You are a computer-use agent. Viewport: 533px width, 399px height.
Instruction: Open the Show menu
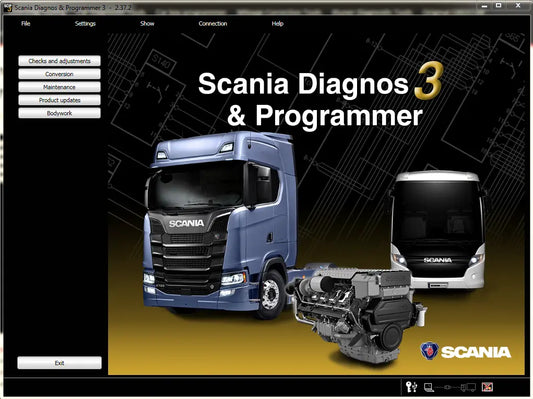147,23
